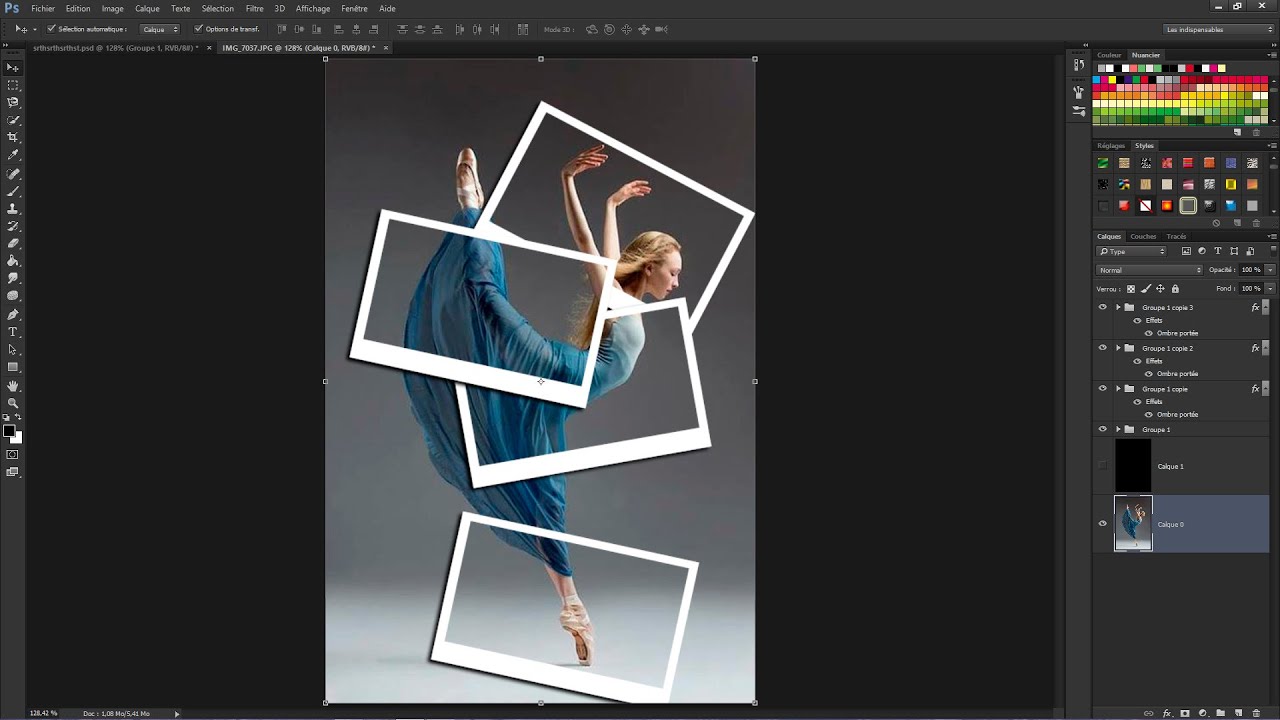Viewport: 1280px width, 720px height.
Task: Expand the Groupe 1 copie 3 group
Action: pyautogui.click(x=1118, y=307)
